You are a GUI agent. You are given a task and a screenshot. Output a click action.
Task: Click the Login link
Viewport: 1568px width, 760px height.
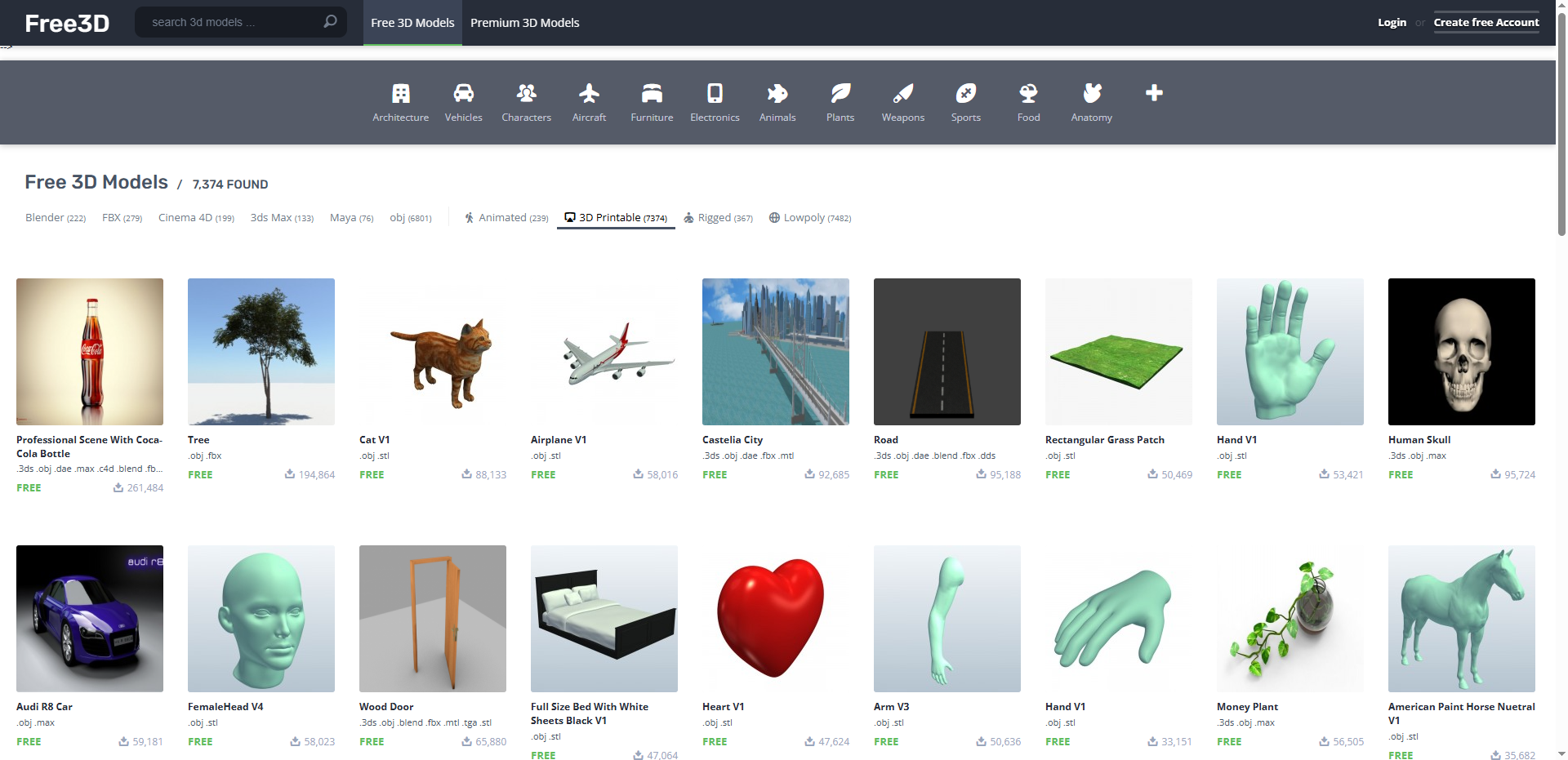coord(1392,23)
